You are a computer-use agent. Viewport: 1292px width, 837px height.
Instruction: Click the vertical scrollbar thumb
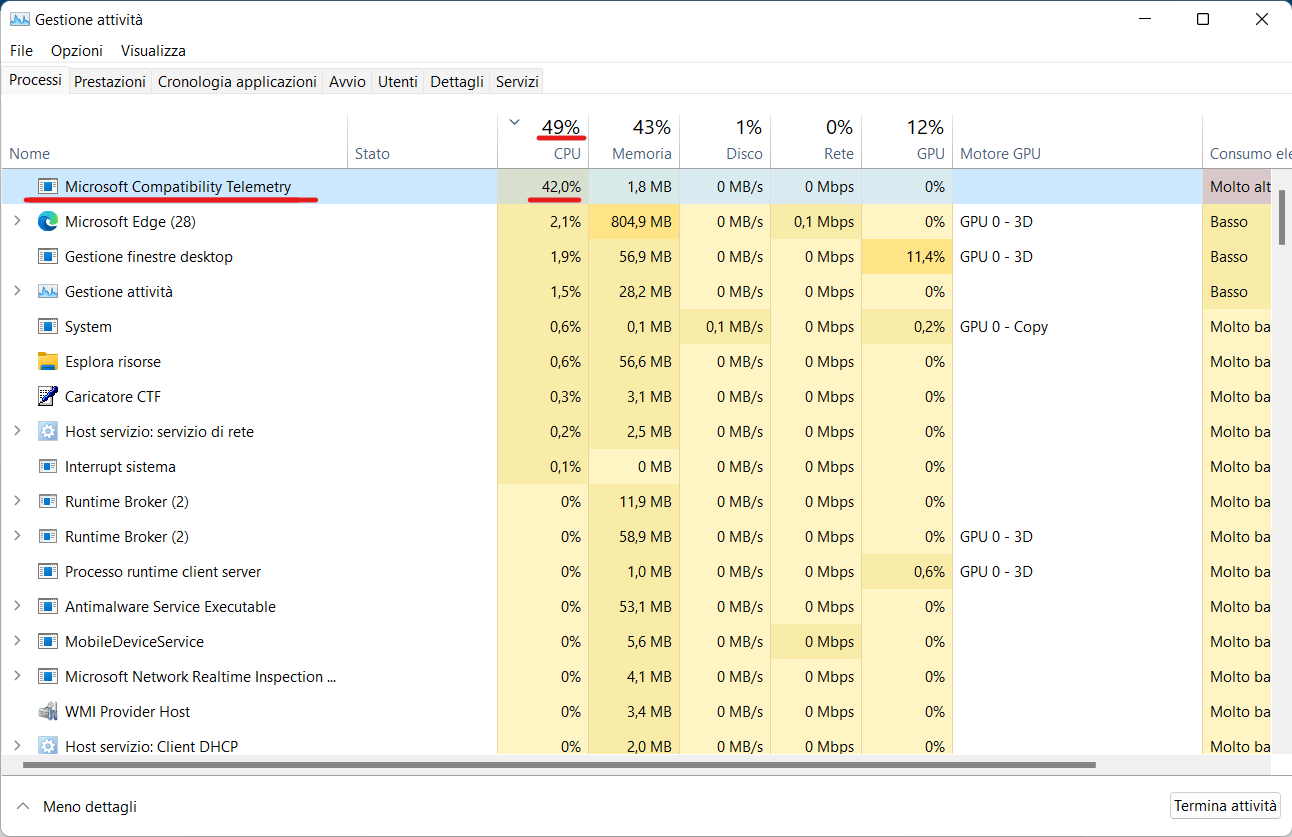tap(1282, 216)
